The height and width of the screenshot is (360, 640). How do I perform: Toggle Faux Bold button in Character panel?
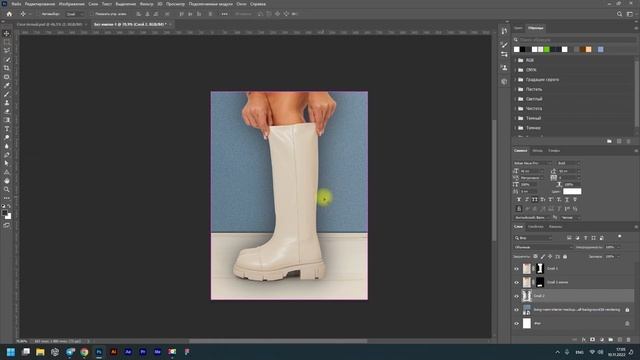(519, 200)
